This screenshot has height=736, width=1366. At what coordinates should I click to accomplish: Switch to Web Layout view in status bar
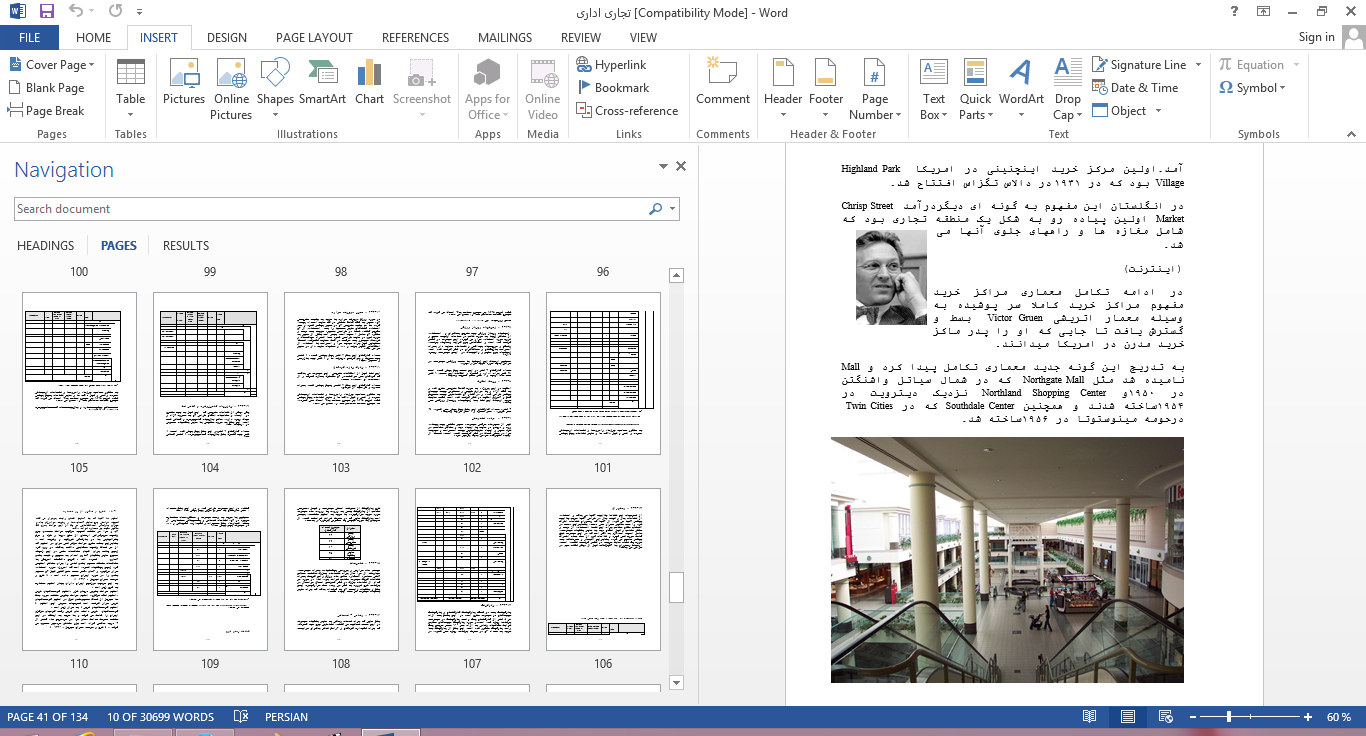pyautogui.click(x=1166, y=717)
